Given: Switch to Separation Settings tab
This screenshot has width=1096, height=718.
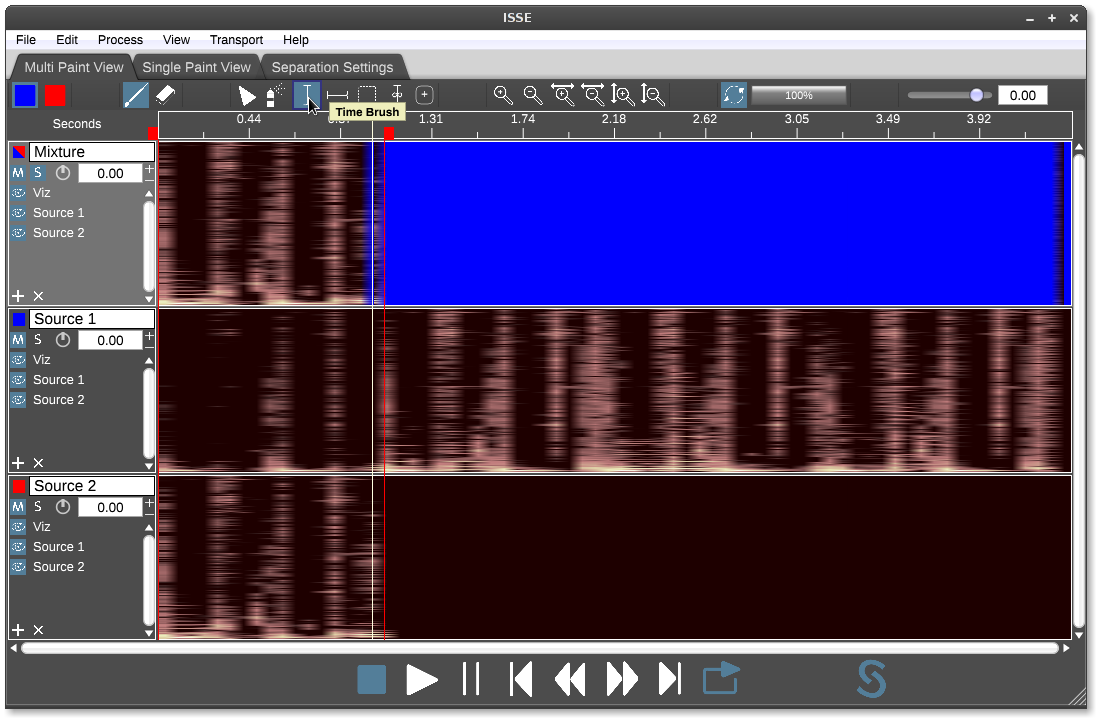Looking at the screenshot, I should click(332, 67).
